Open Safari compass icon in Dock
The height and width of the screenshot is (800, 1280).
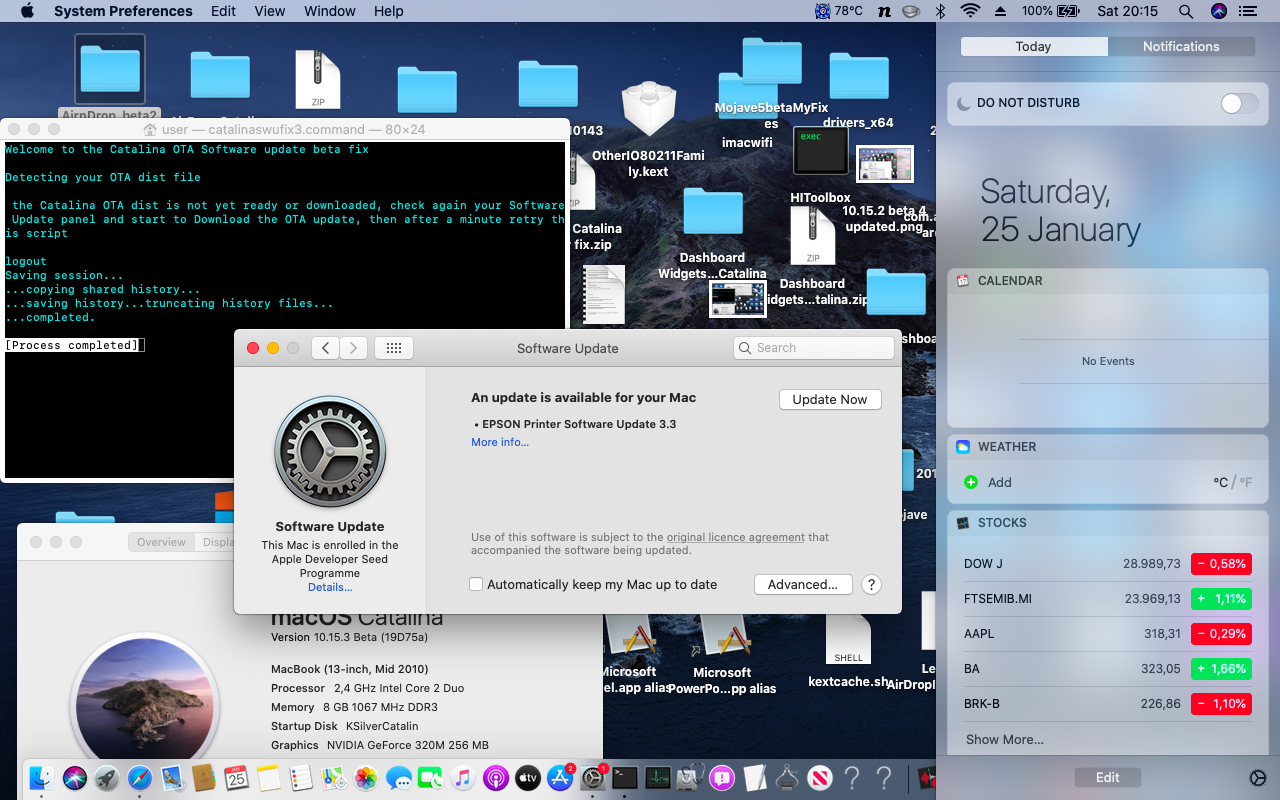click(x=139, y=778)
